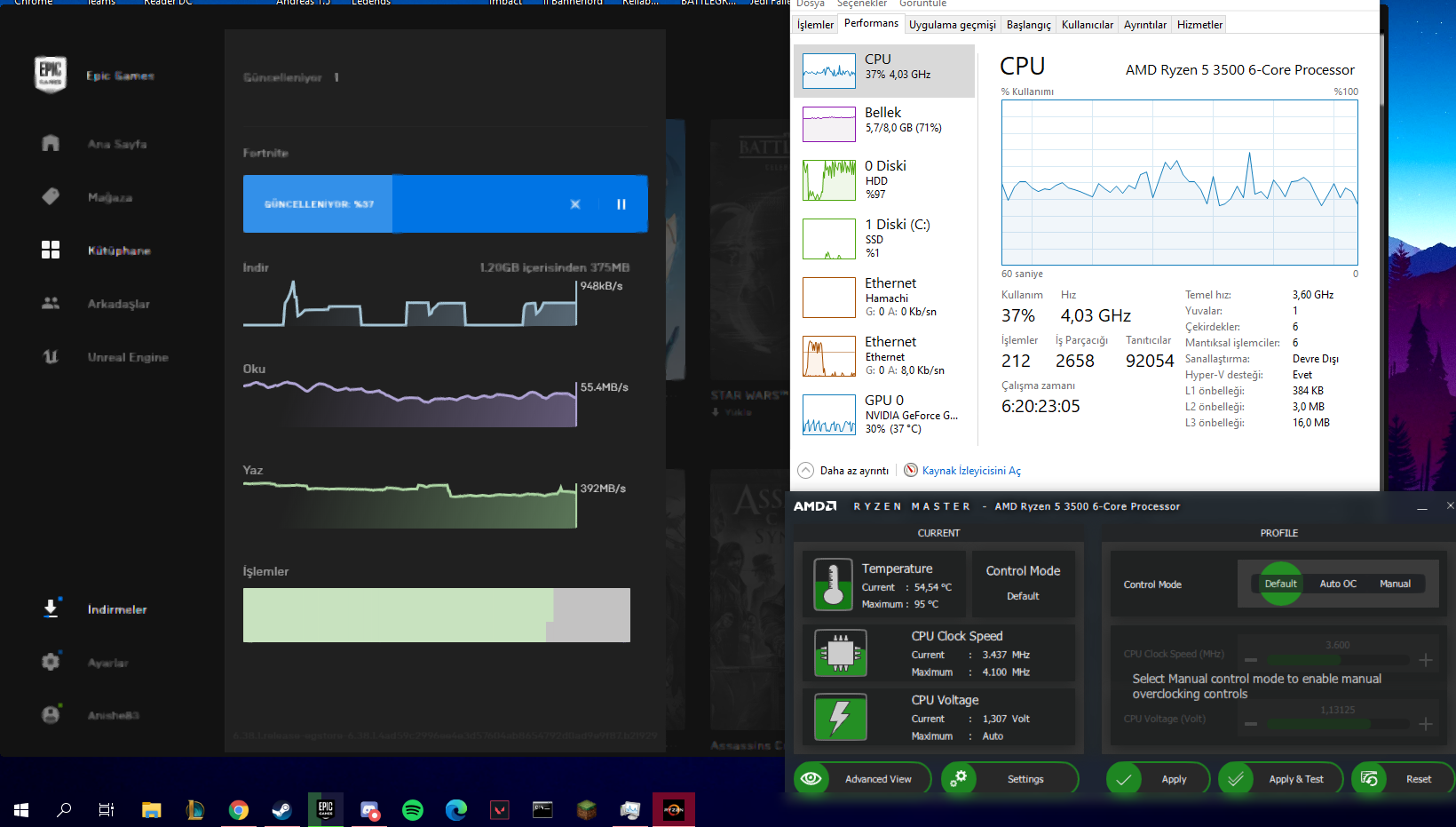
Task: Open the Unreal Engine icon in sidebar
Action: [x=51, y=356]
